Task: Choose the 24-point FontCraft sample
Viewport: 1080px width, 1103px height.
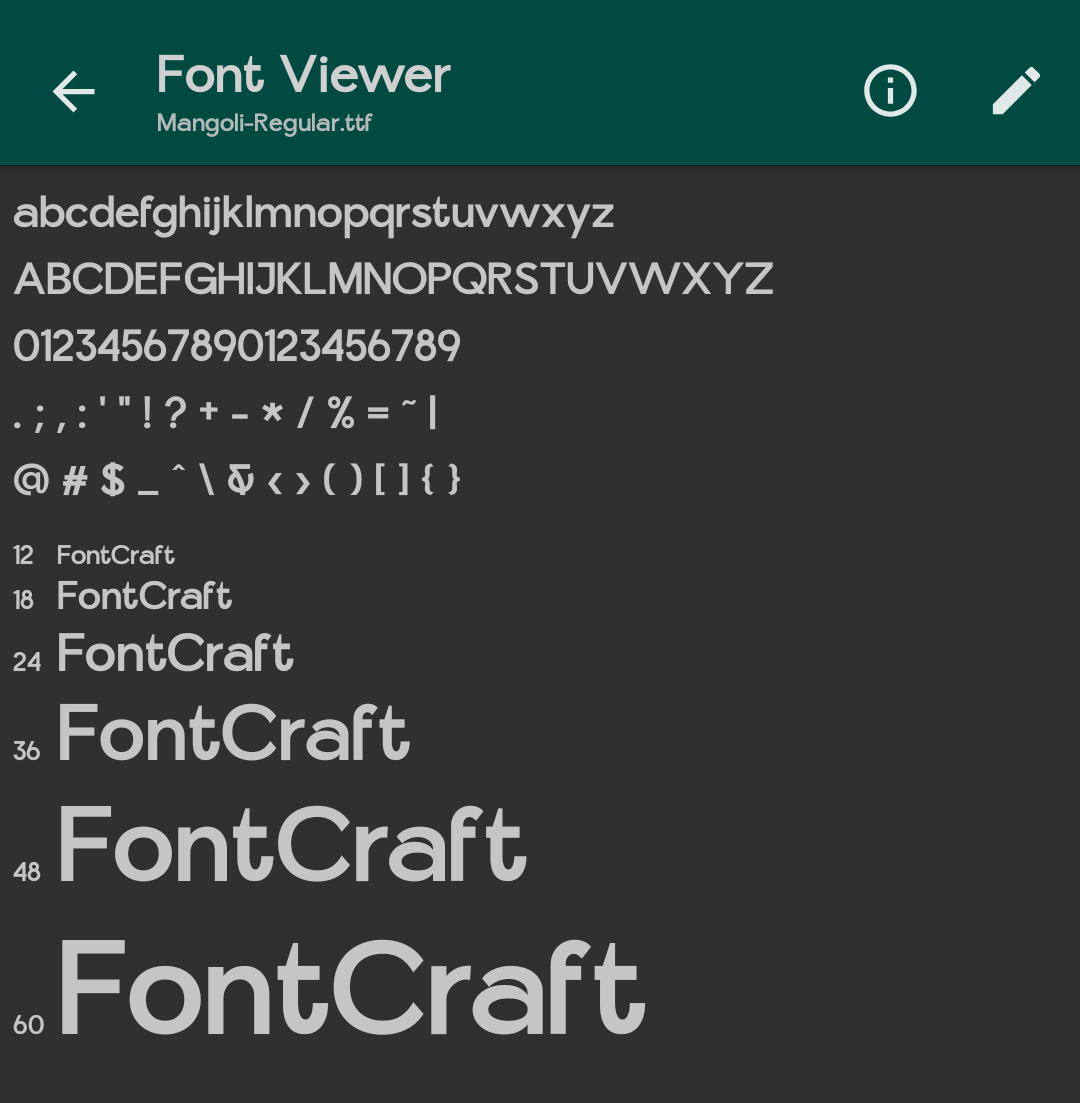Action: coord(175,653)
